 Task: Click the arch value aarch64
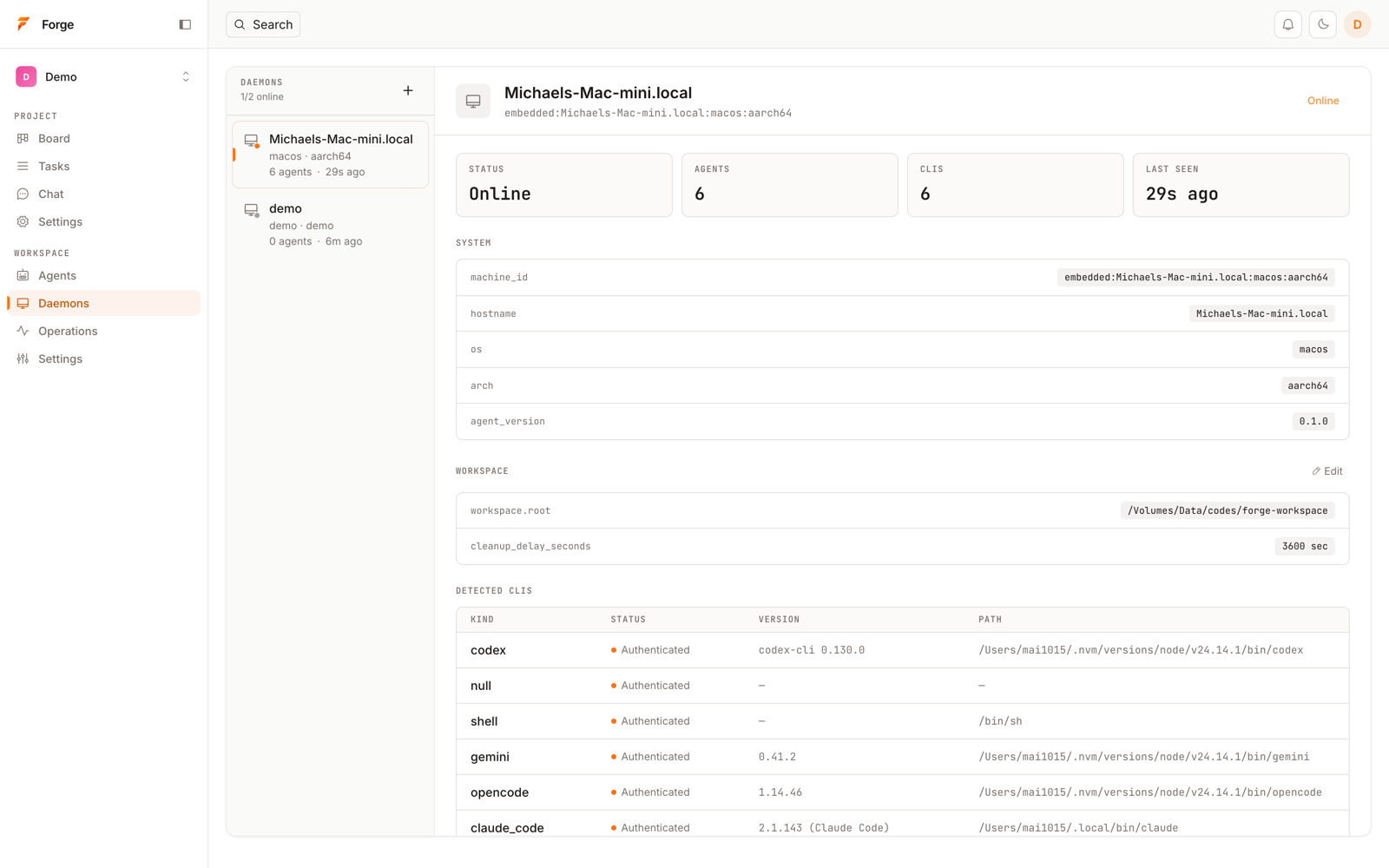pyautogui.click(x=1307, y=385)
